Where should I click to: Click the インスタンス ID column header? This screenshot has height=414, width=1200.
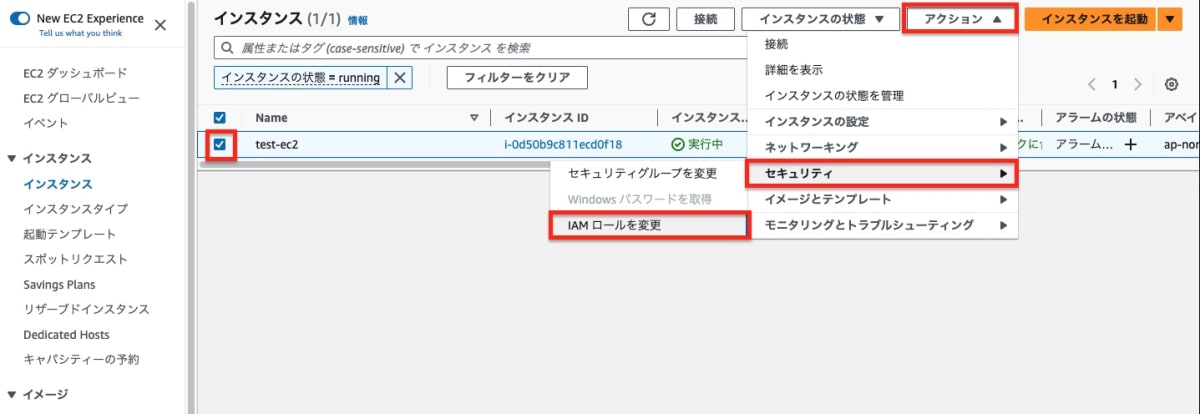coord(546,117)
